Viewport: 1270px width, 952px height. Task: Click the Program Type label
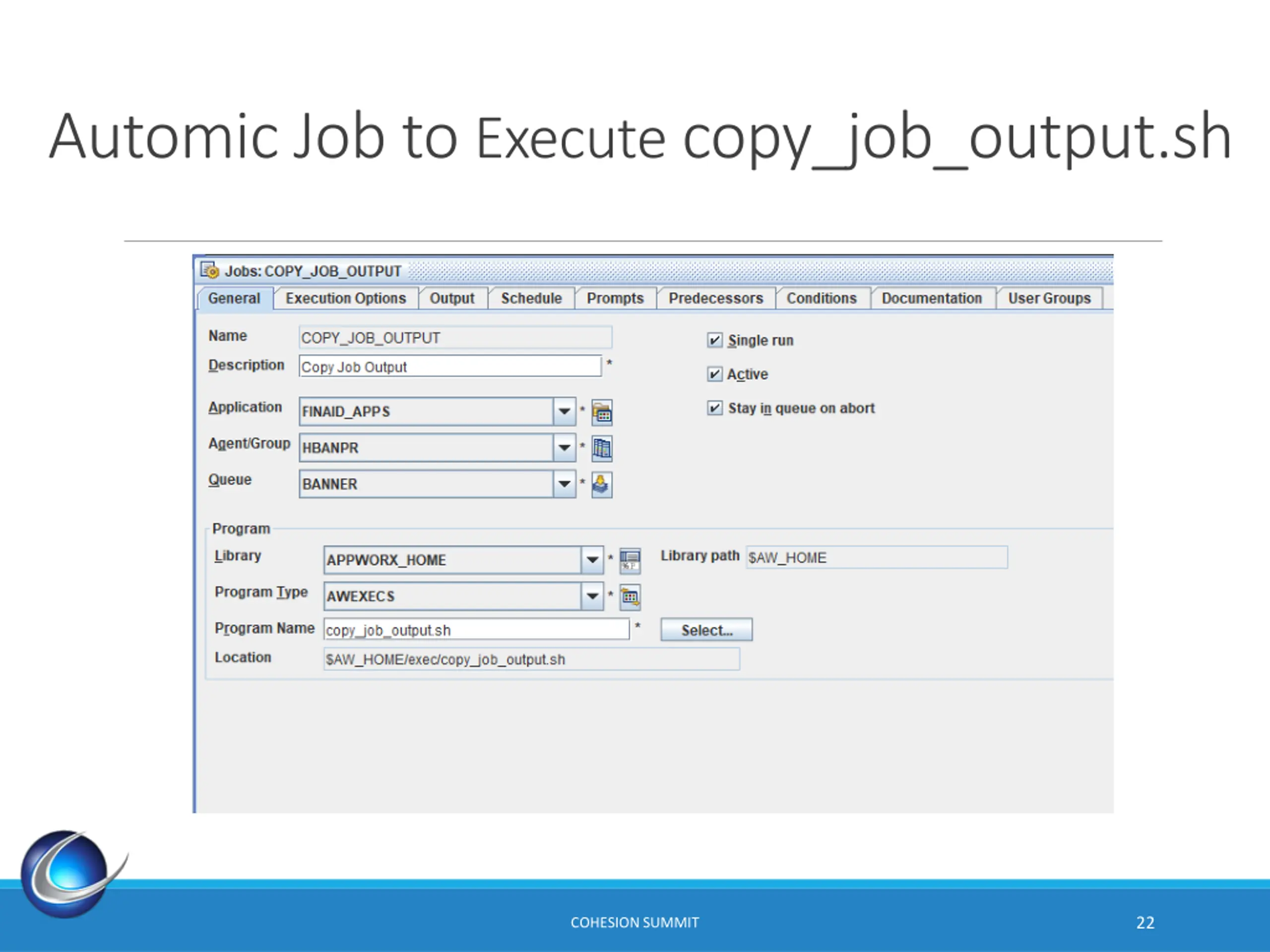point(261,592)
